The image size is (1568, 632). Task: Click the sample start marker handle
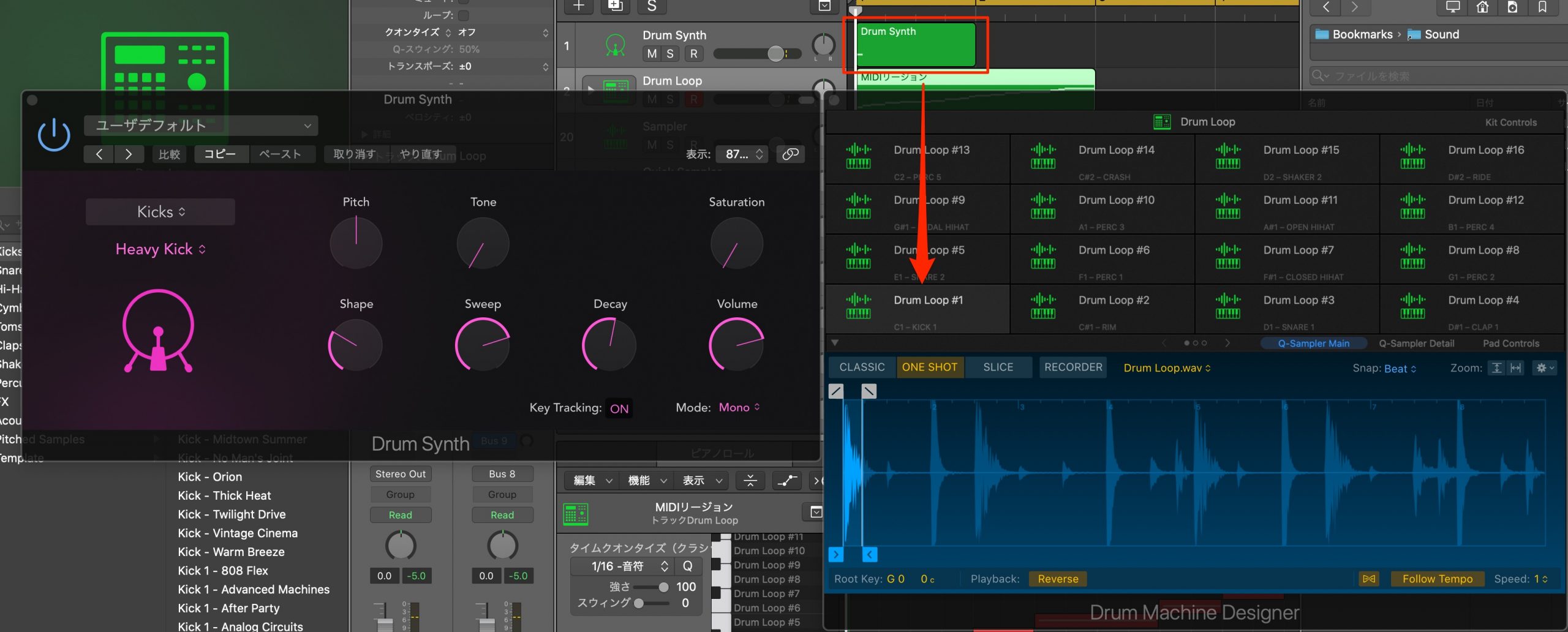coord(836,554)
